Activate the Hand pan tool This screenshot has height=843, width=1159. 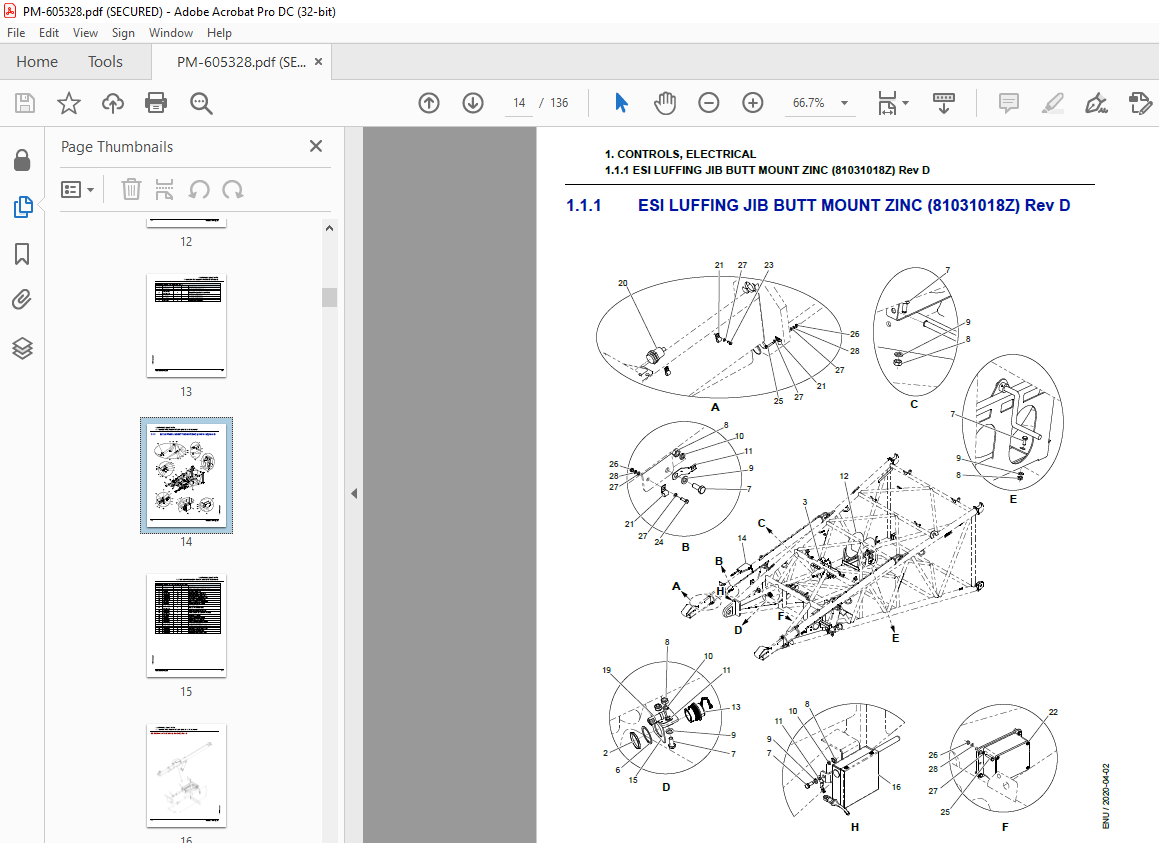665,103
